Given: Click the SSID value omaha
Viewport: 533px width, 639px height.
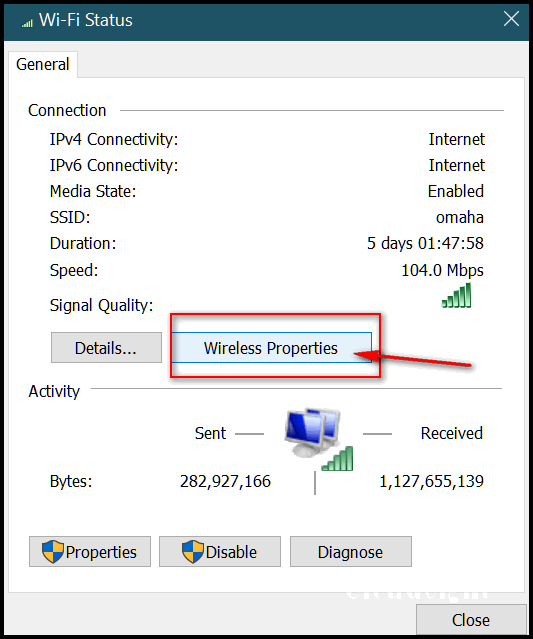Looking at the screenshot, I should pos(460,217).
